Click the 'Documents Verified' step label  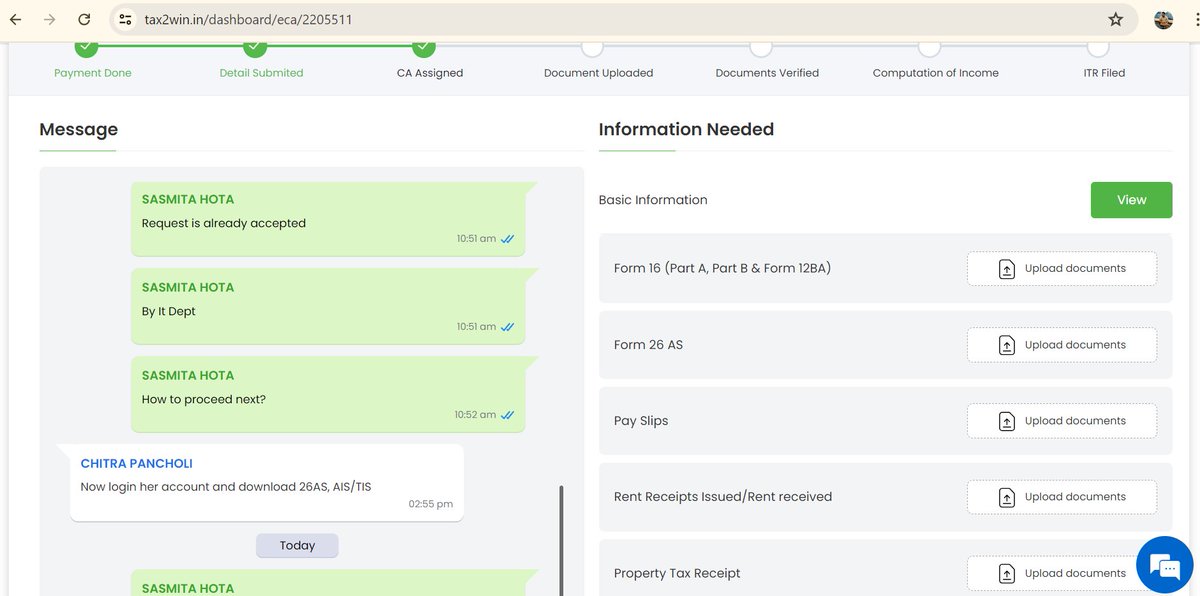click(x=767, y=73)
